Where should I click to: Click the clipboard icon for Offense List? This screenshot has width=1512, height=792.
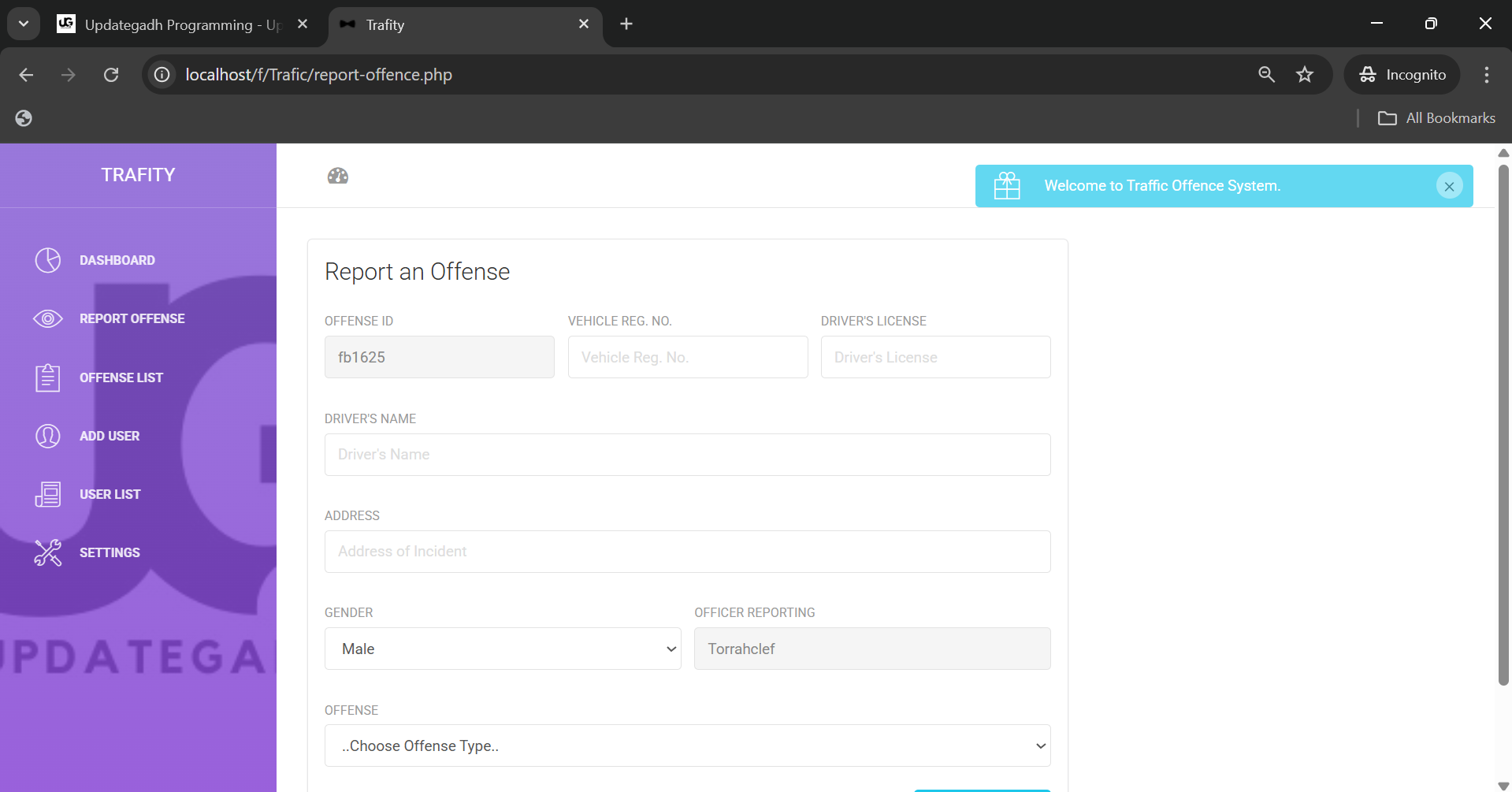point(48,377)
